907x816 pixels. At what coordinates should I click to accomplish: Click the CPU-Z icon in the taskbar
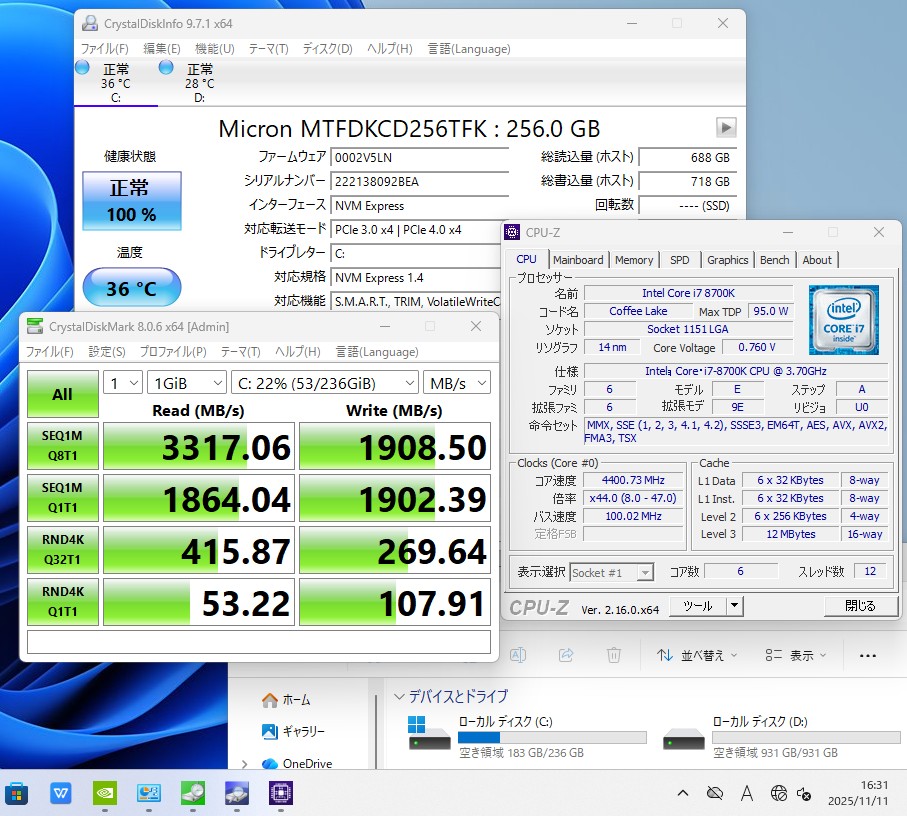click(x=281, y=793)
